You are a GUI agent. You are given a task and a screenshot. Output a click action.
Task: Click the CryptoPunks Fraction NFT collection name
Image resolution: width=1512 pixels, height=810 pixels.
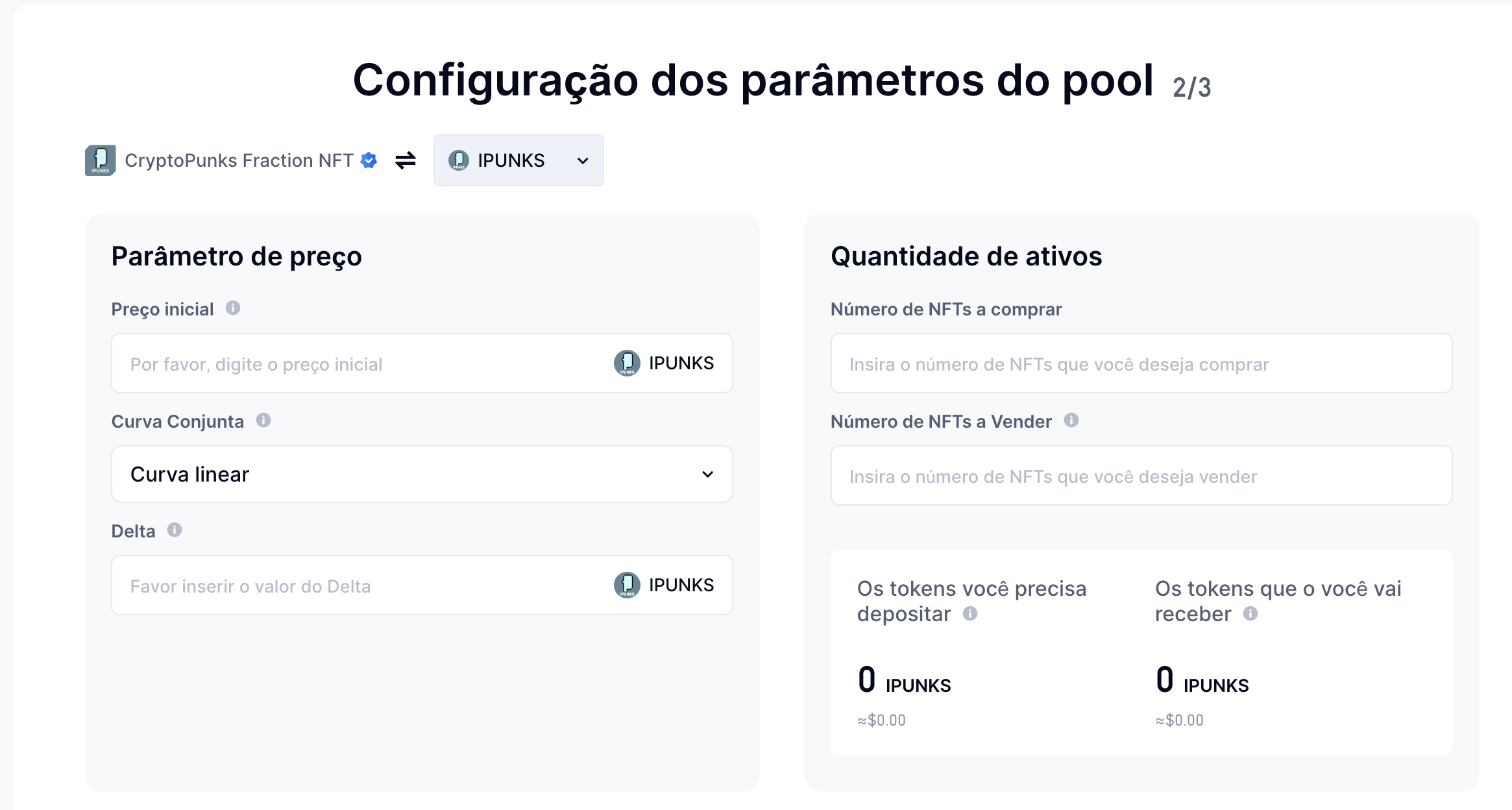click(239, 160)
